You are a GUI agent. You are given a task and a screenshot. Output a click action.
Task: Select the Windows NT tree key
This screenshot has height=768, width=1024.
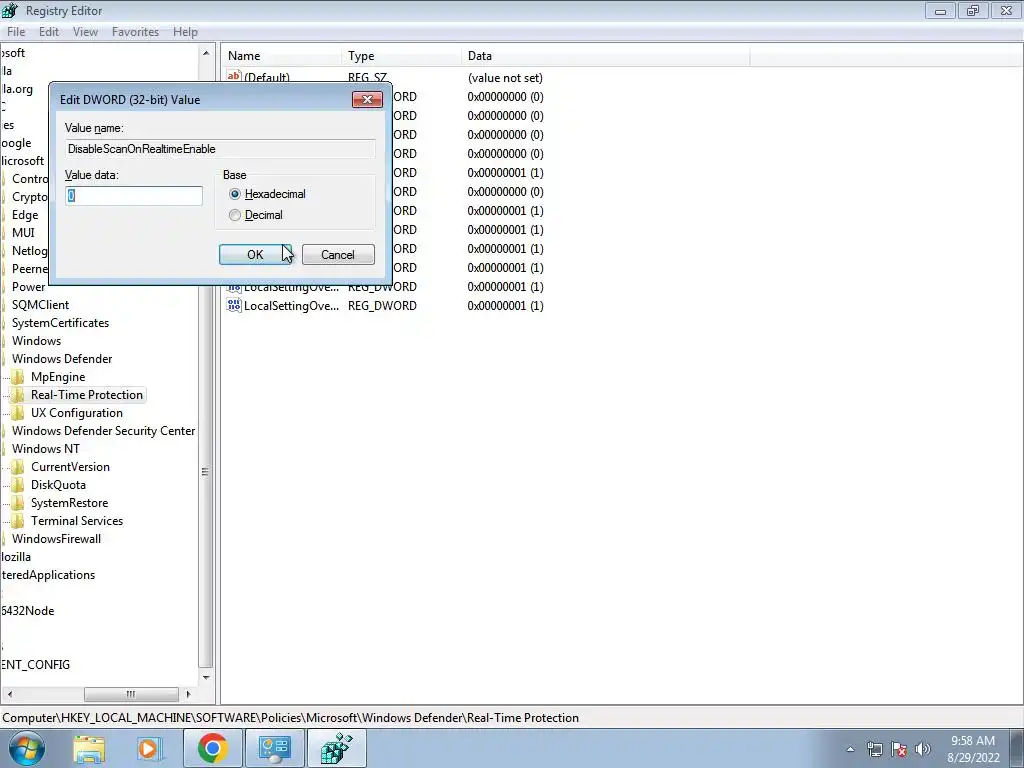click(46, 449)
